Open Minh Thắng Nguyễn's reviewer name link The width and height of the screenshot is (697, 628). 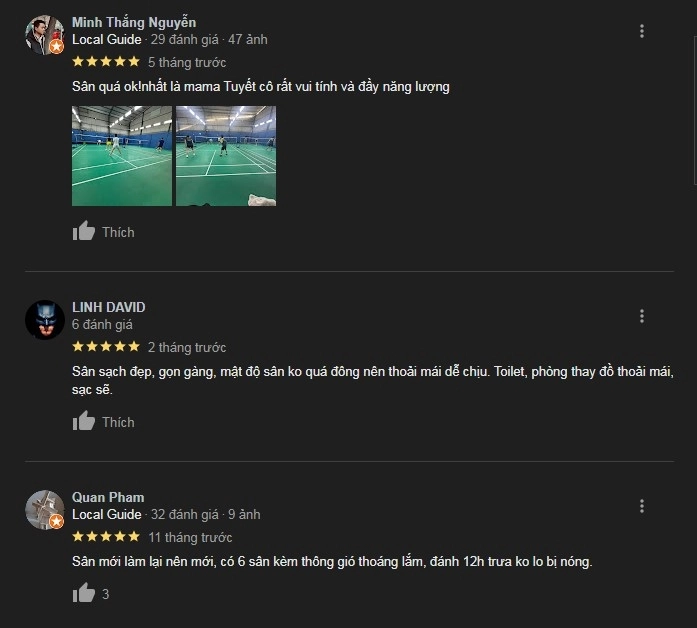tap(134, 22)
